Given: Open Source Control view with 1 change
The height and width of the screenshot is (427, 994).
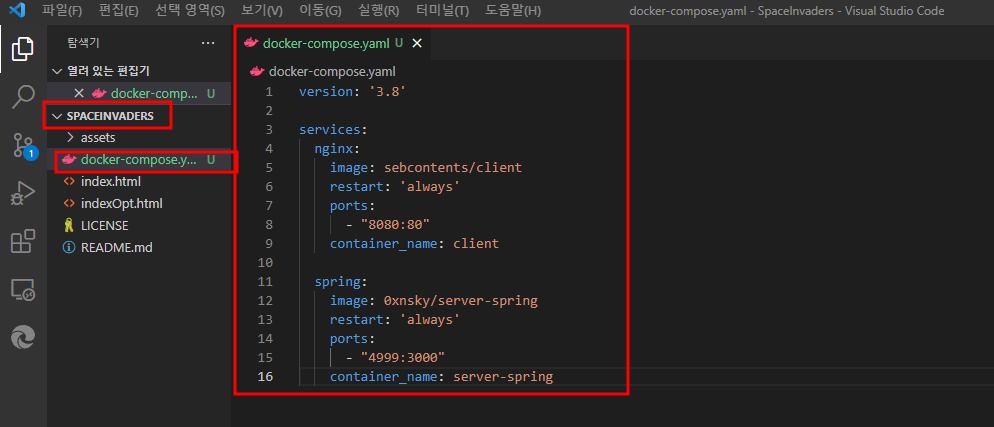Looking at the screenshot, I should pyautogui.click(x=23, y=146).
